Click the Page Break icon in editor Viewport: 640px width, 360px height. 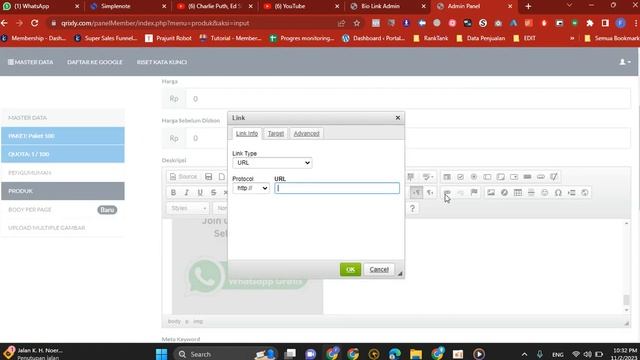tap(571, 193)
